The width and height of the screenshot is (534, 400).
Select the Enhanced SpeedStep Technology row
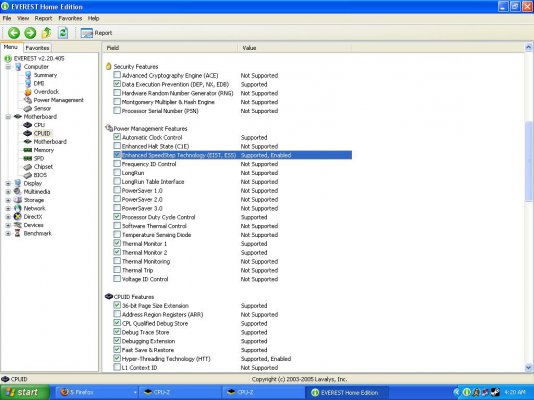click(x=233, y=155)
